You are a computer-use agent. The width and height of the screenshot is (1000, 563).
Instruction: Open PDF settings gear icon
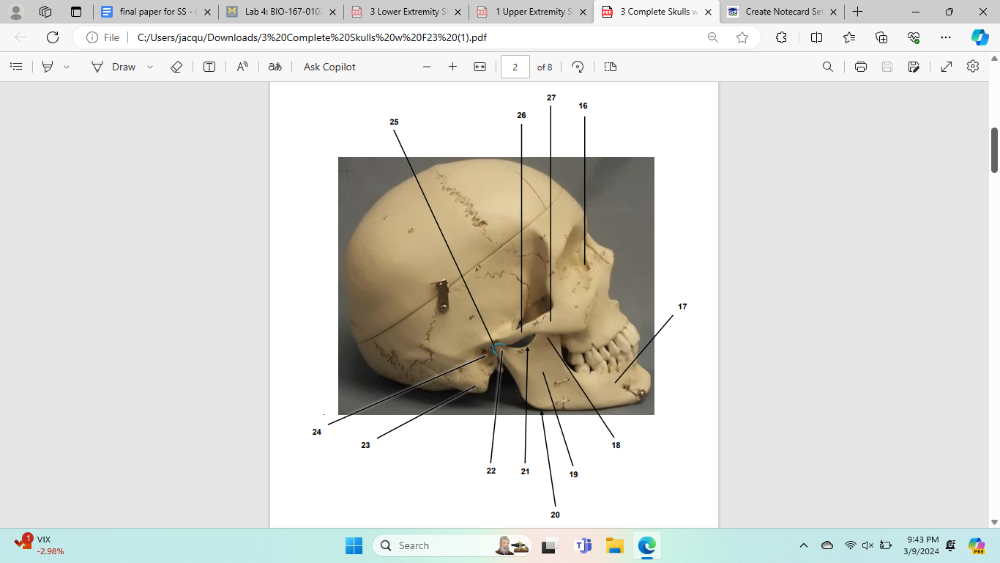(x=973, y=67)
